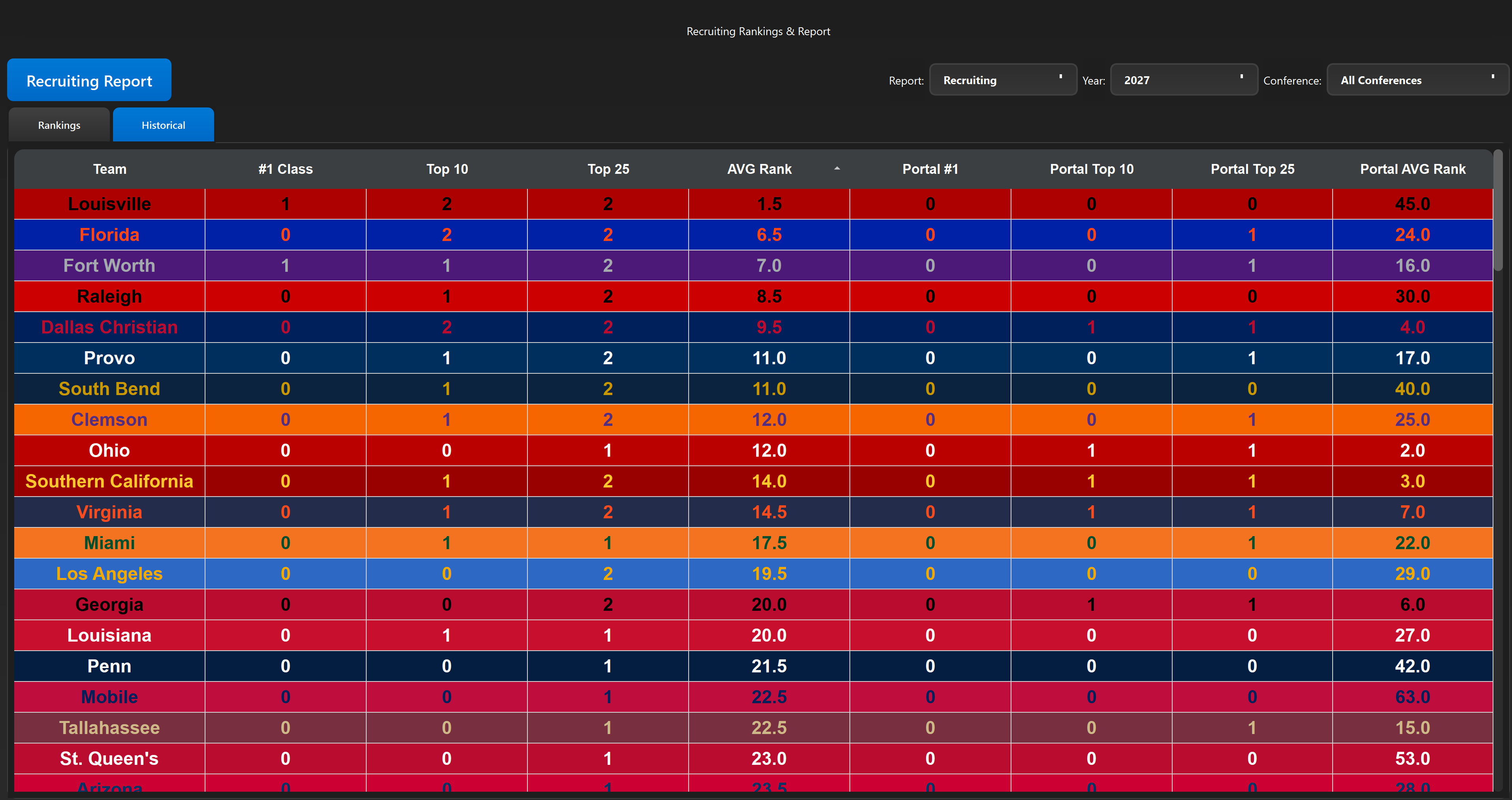
Task: Sort by Portal AVG Rank column header
Action: click(x=1413, y=169)
